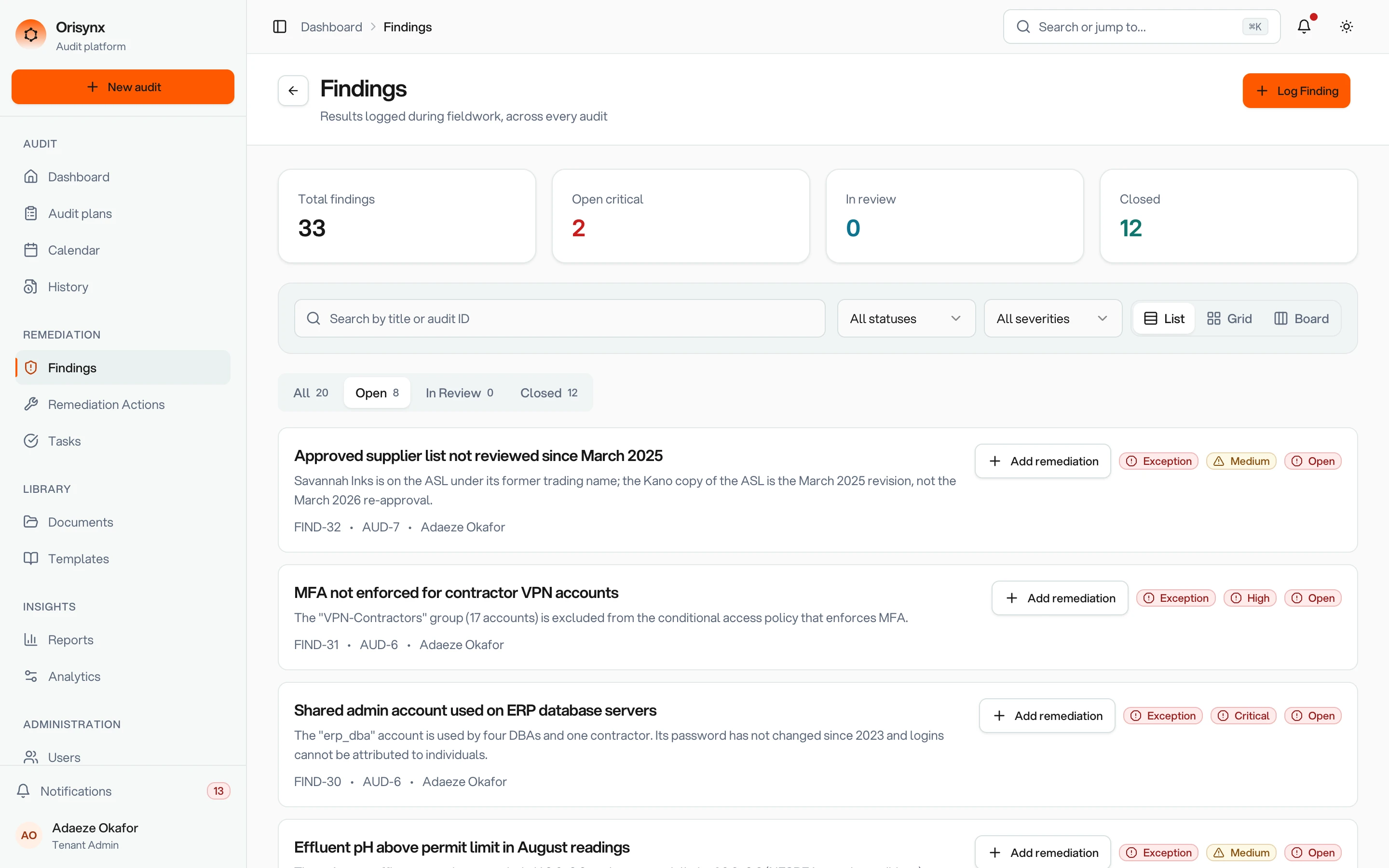Click the Critical badge on FIND-30
The width and height of the screenshot is (1389, 868).
point(1243,716)
